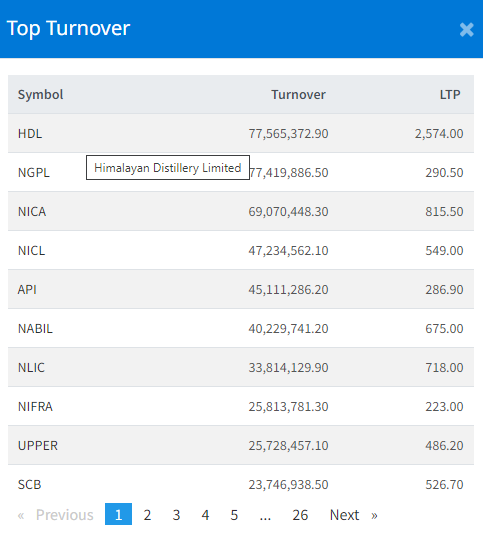Select NICA turnover value 69,070,448.30
Image resolution: width=483 pixels, height=549 pixels.
pos(289,212)
